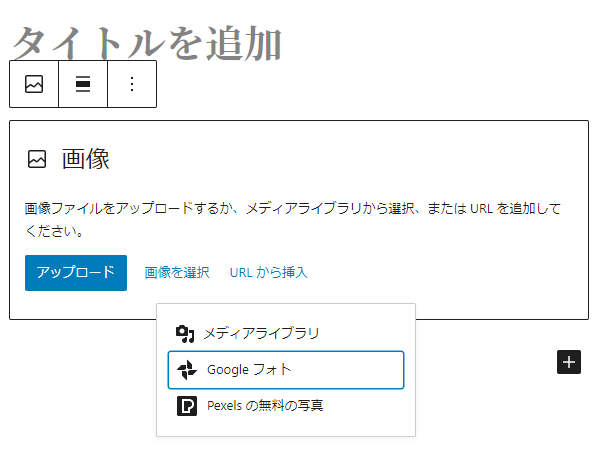
Task: Choose Google フォト menu entry
Action: (286, 370)
